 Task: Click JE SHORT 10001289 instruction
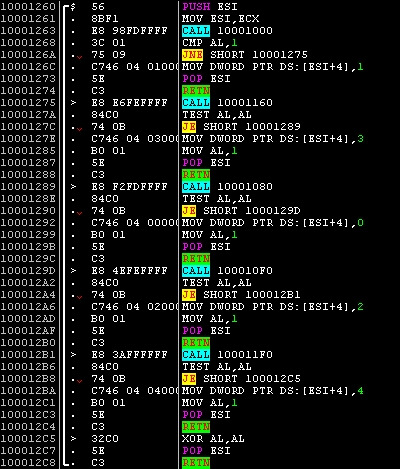pos(241,126)
